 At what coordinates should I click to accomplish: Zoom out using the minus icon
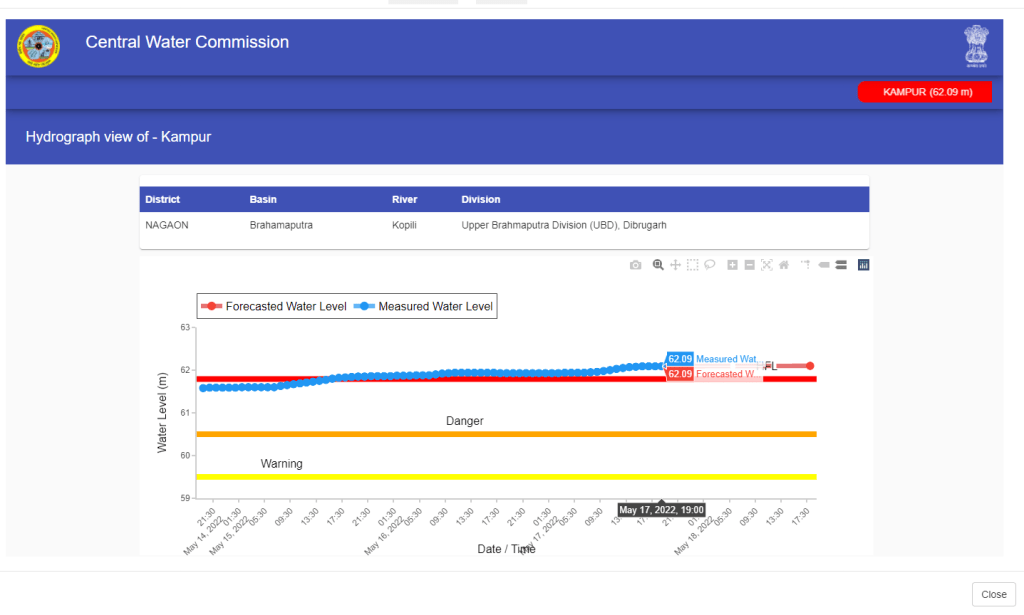750,265
